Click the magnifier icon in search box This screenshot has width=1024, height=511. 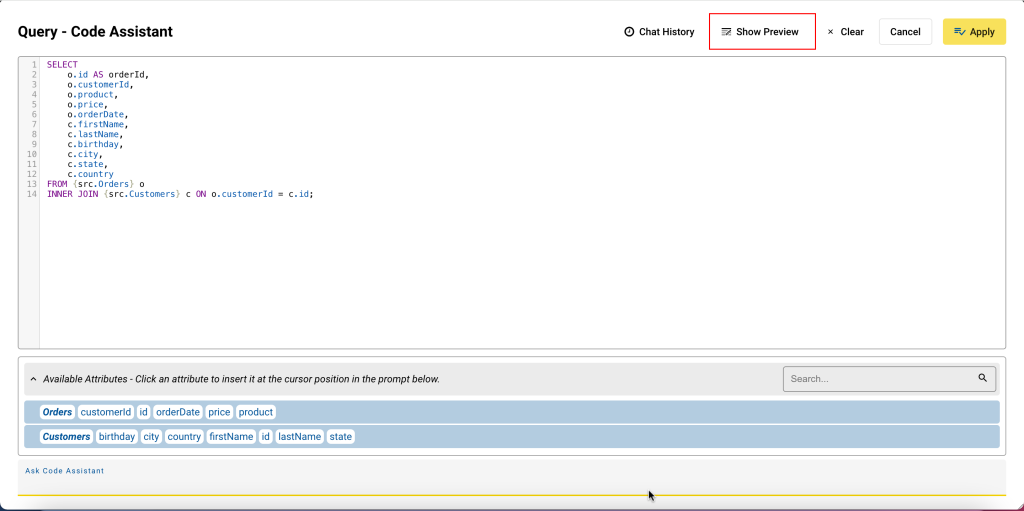click(x=982, y=378)
